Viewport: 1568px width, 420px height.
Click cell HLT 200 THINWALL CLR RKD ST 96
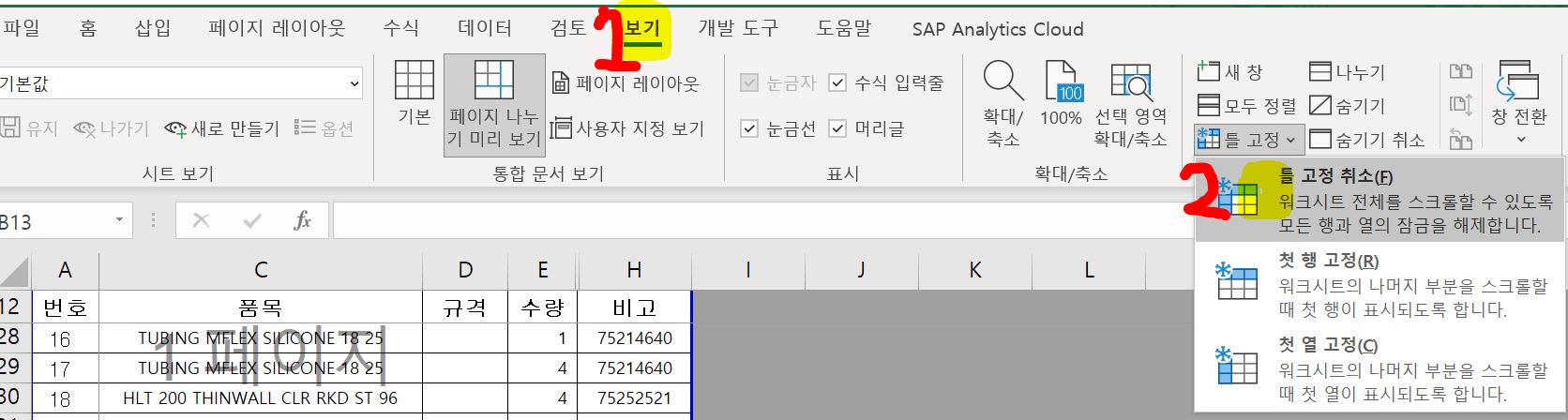261,398
